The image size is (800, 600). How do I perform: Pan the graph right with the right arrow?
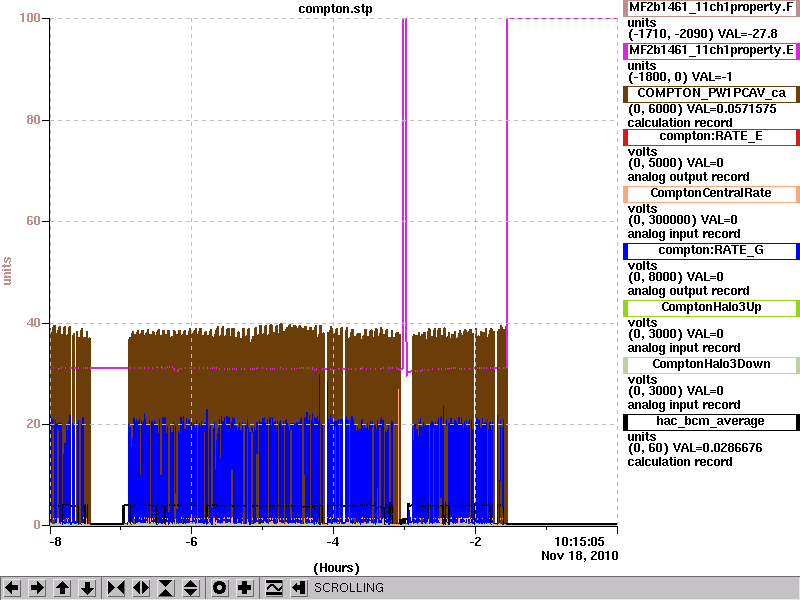coord(37,588)
